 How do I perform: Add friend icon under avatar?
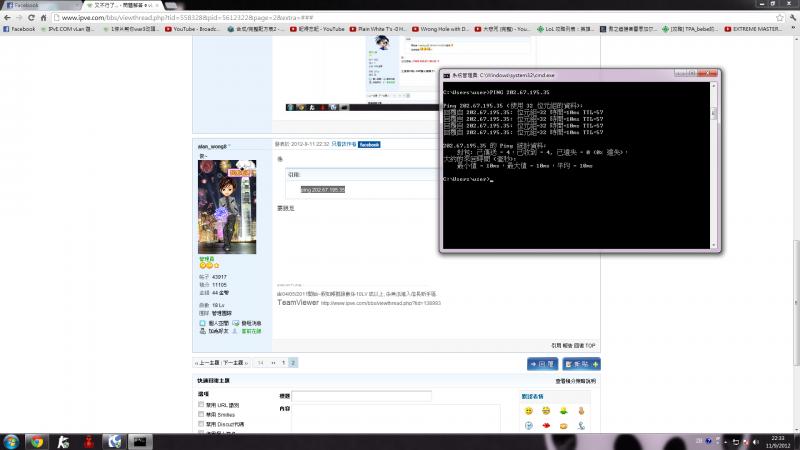pyautogui.click(x=203, y=332)
